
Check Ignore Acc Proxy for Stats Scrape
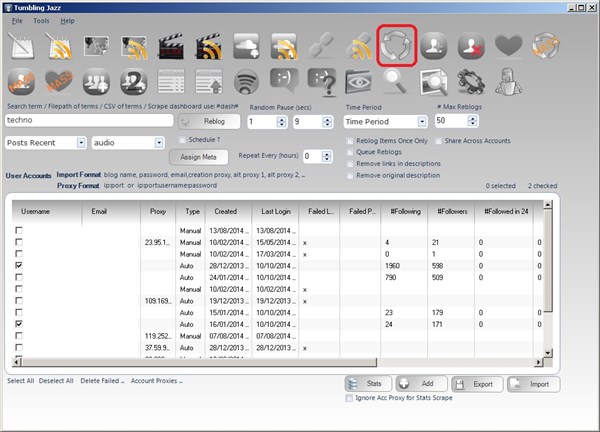[349, 398]
